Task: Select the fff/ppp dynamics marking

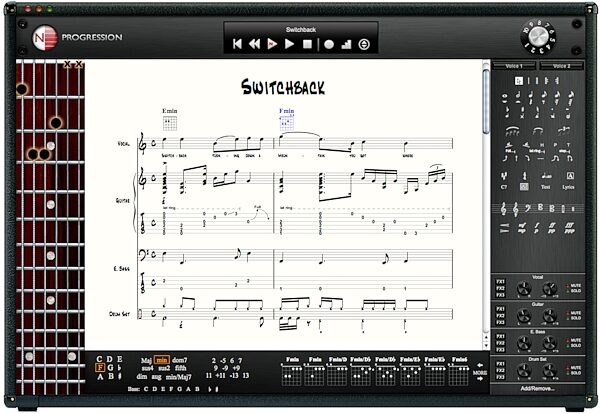Action: pos(569,228)
